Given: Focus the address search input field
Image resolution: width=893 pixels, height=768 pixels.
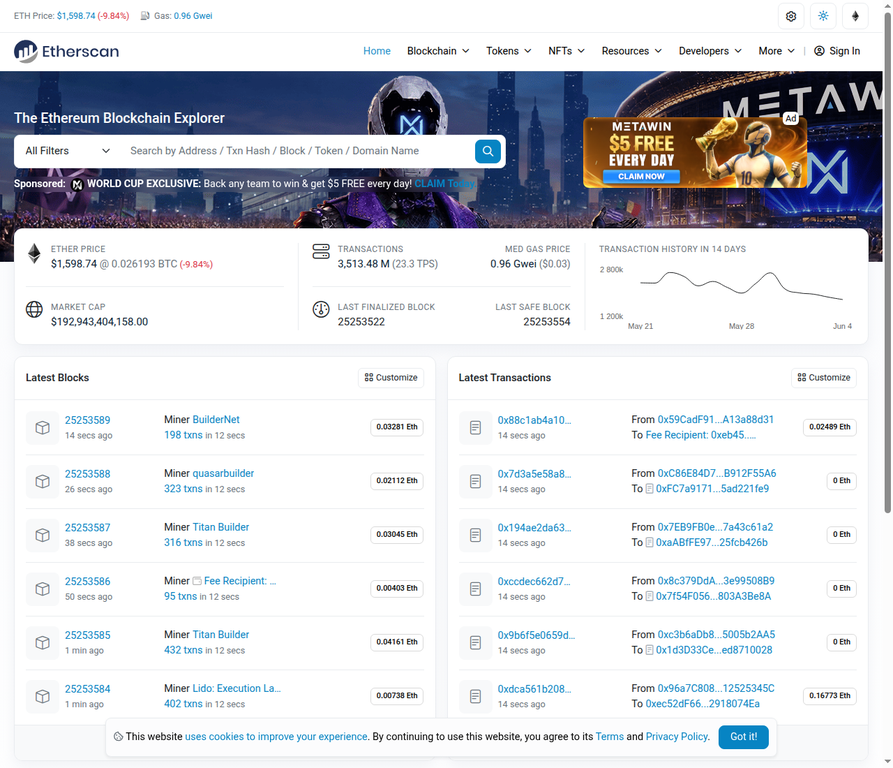Looking at the screenshot, I should tap(296, 151).
